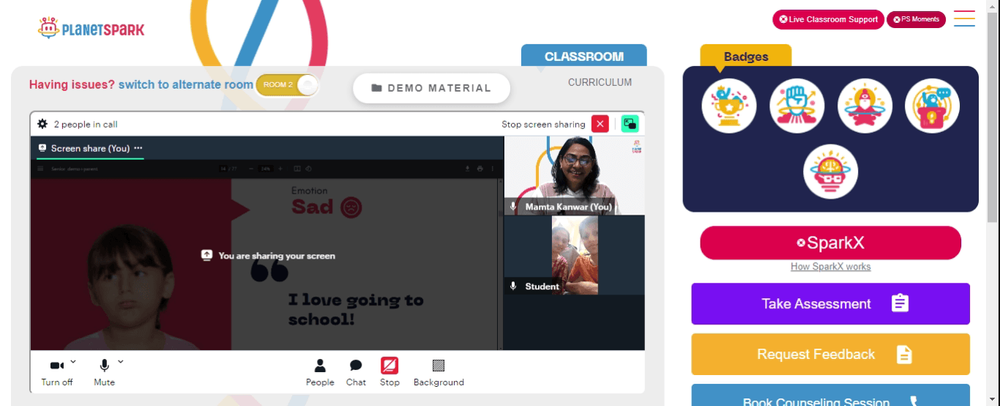1000x406 pixels.
Task: Open the Screen share (You) more options dots
Action: [x=138, y=148]
